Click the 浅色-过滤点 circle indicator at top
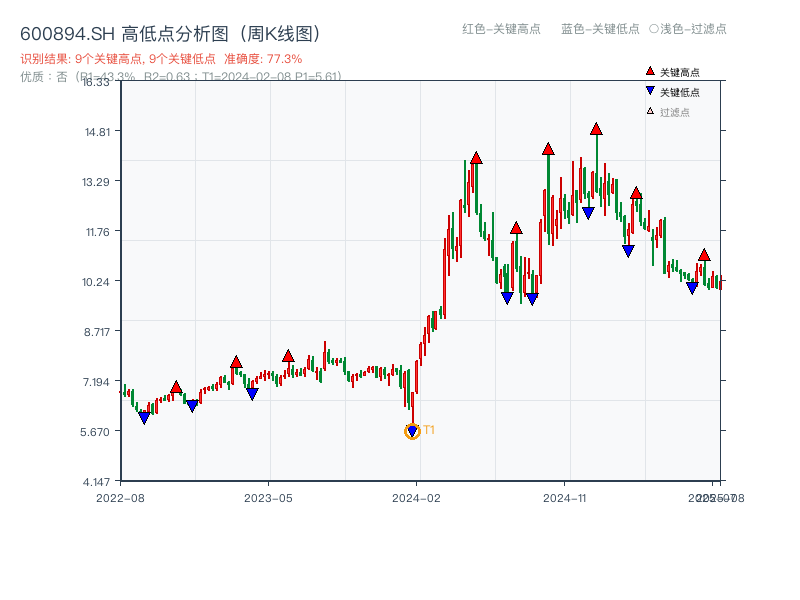The height and width of the screenshot is (600, 800). click(x=653, y=29)
